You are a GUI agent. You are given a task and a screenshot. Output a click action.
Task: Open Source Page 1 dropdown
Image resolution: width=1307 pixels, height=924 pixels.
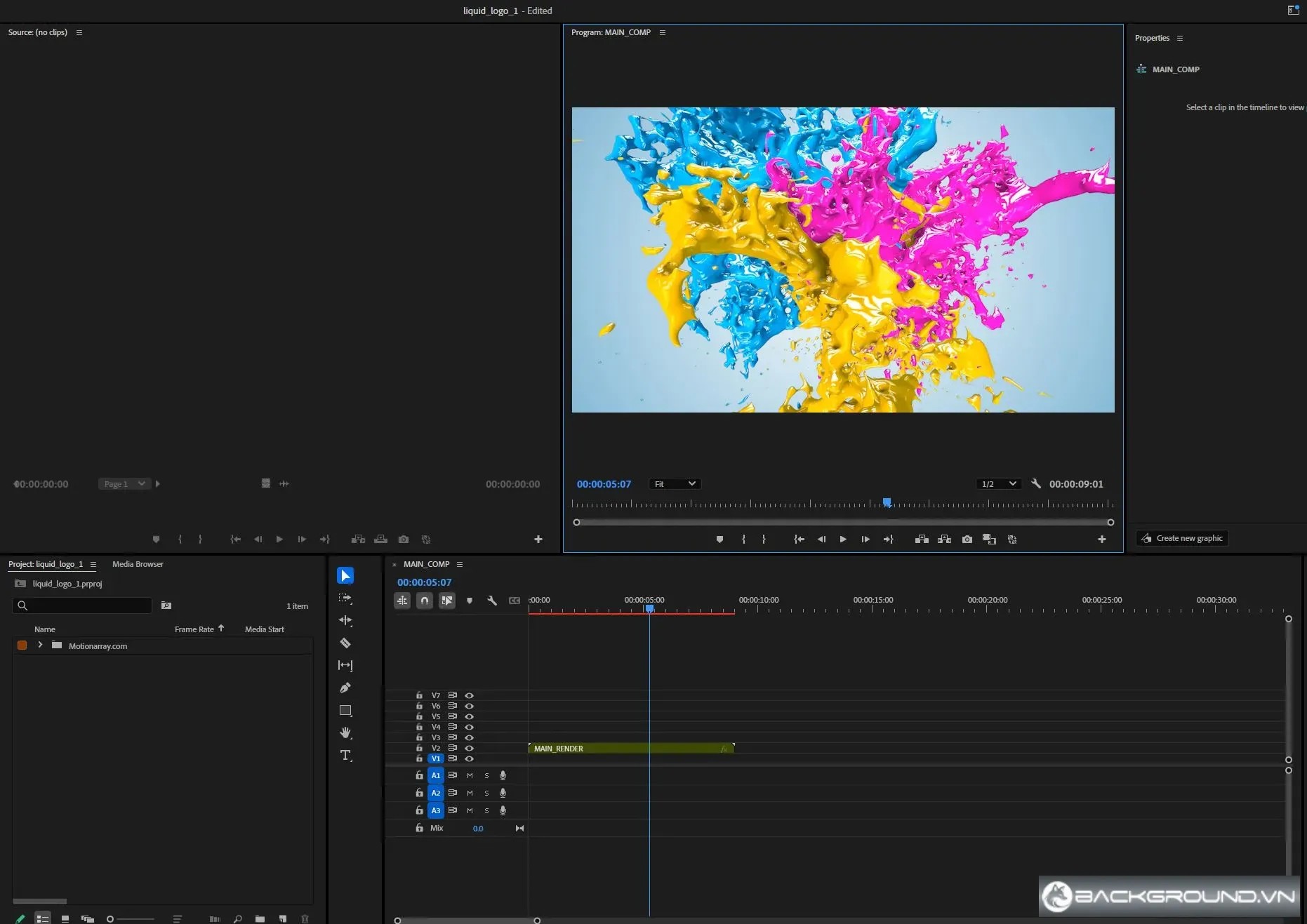point(125,483)
